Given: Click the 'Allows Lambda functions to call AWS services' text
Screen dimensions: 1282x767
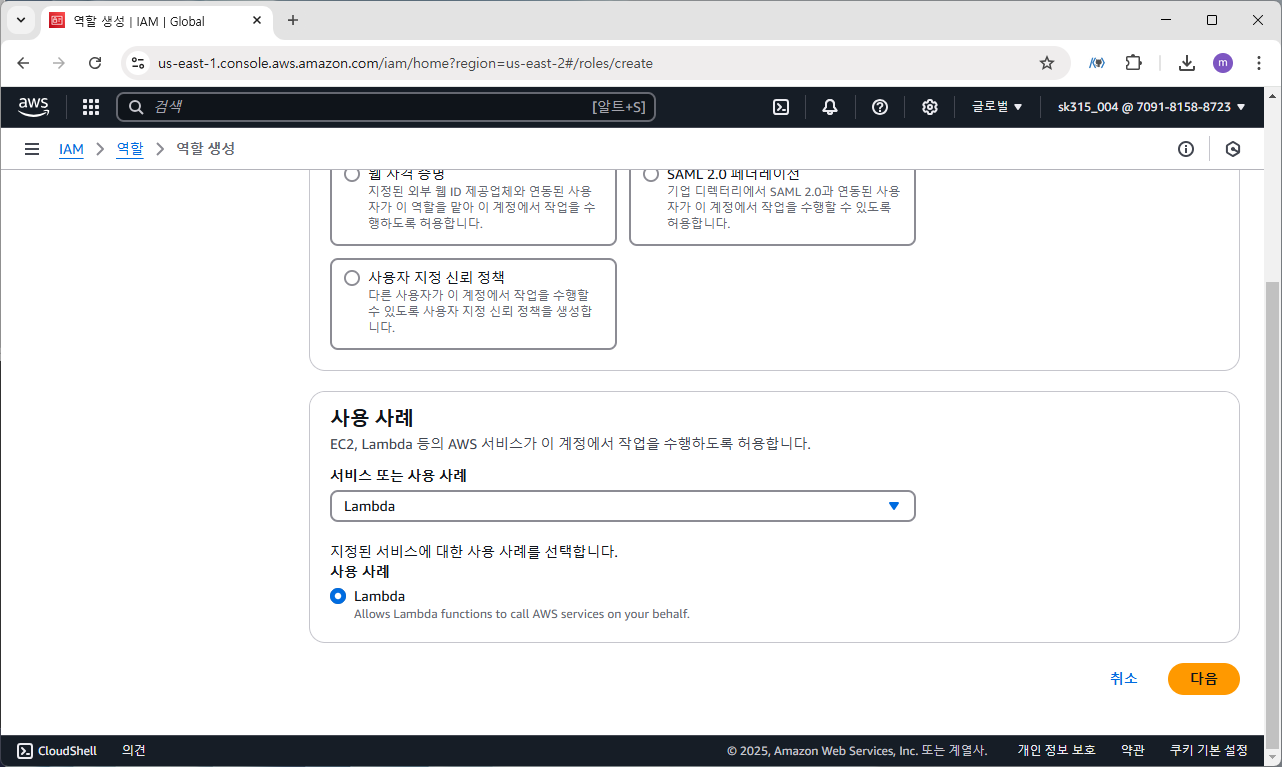Looking at the screenshot, I should point(522,614).
